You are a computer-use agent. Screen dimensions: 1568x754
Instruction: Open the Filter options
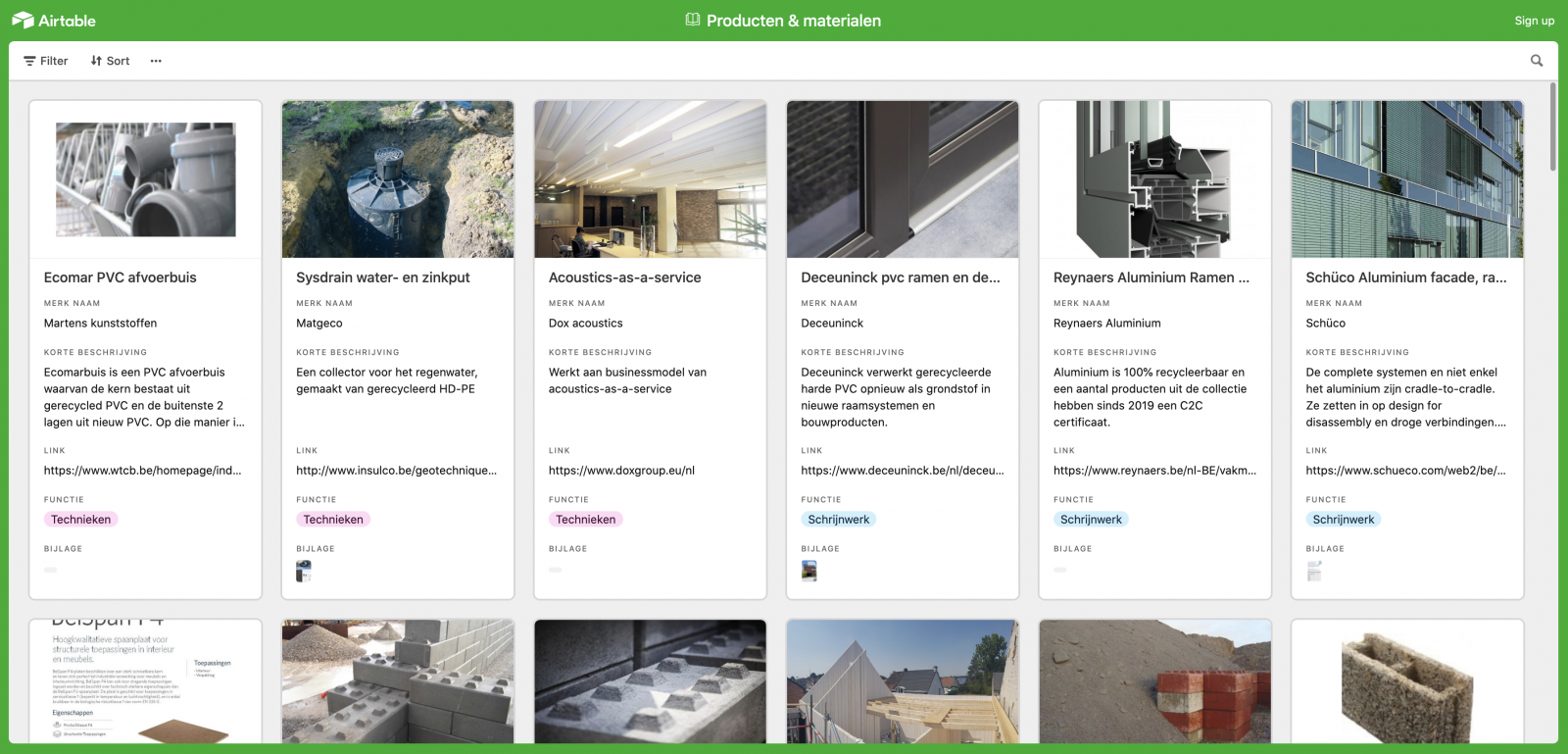coord(45,61)
